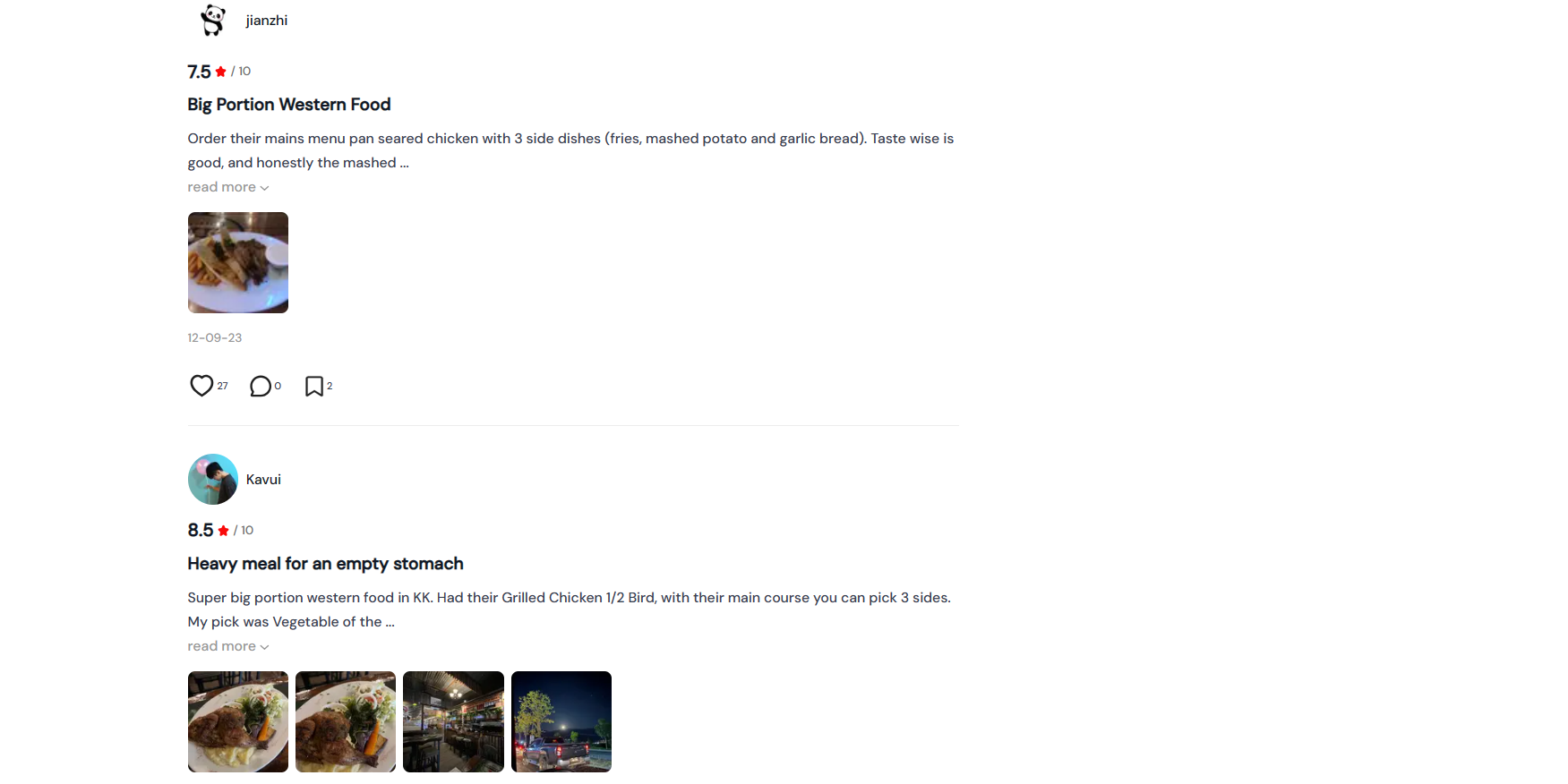Click the red star beside 8.5 rating

223,531
